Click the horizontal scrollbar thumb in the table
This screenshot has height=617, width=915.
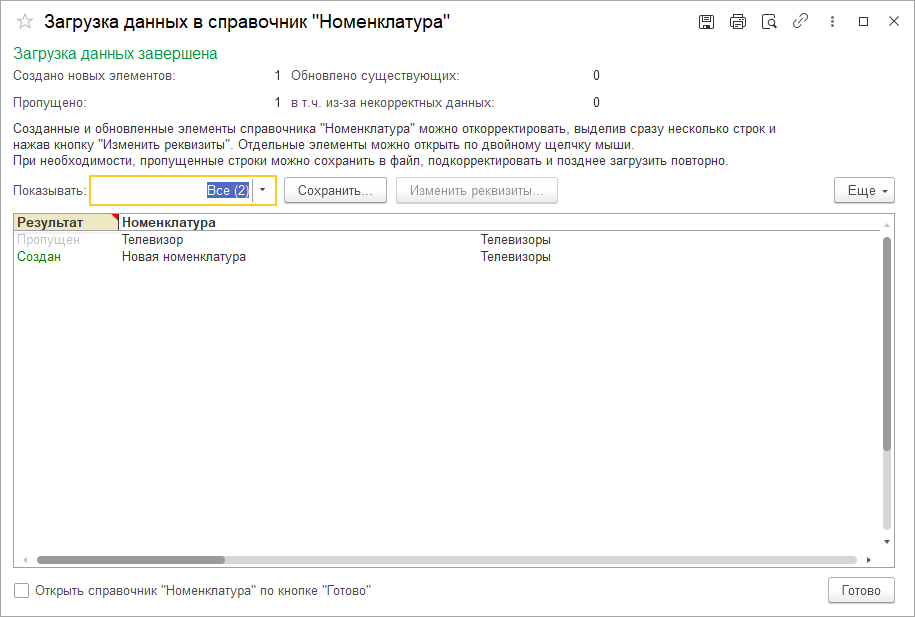click(x=130, y=560)
